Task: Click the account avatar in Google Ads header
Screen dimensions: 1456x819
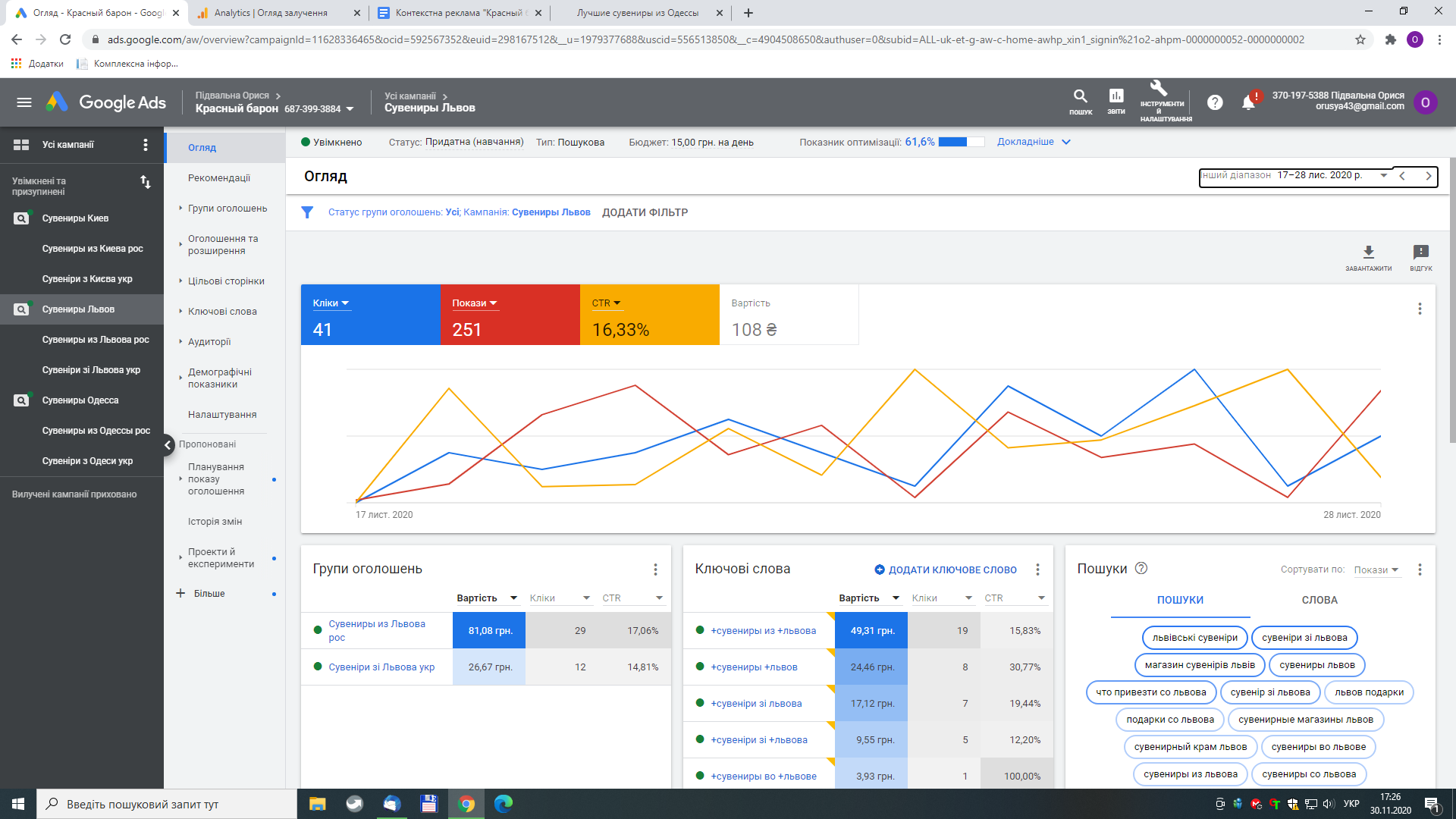Action: (1426, 102)
